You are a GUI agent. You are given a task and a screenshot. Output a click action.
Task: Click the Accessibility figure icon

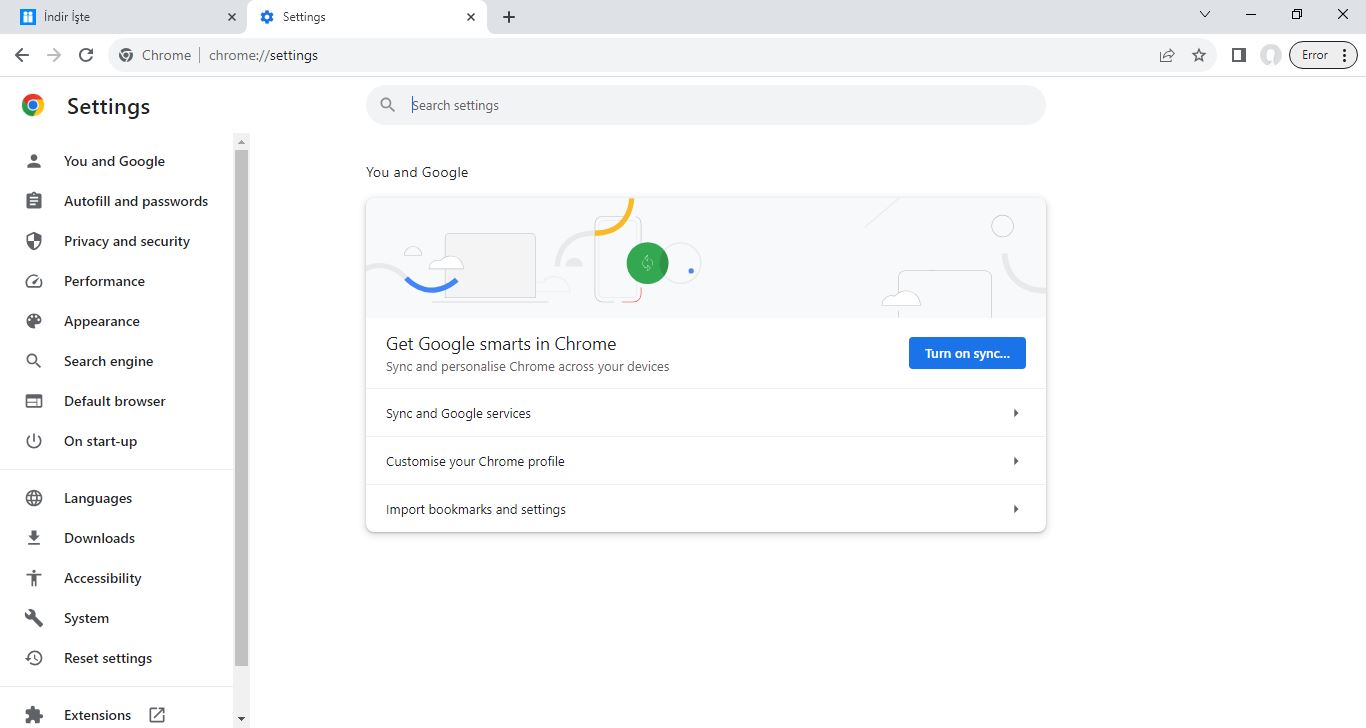(x=34, y=578)
